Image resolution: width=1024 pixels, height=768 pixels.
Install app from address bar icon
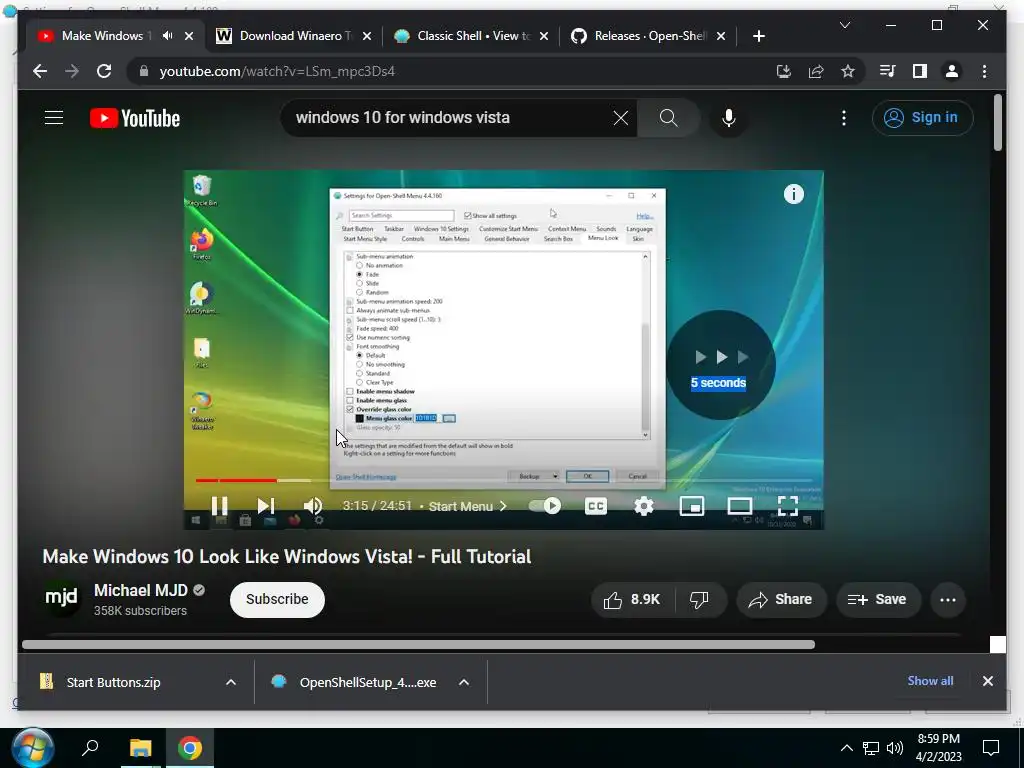click(784, 71)
